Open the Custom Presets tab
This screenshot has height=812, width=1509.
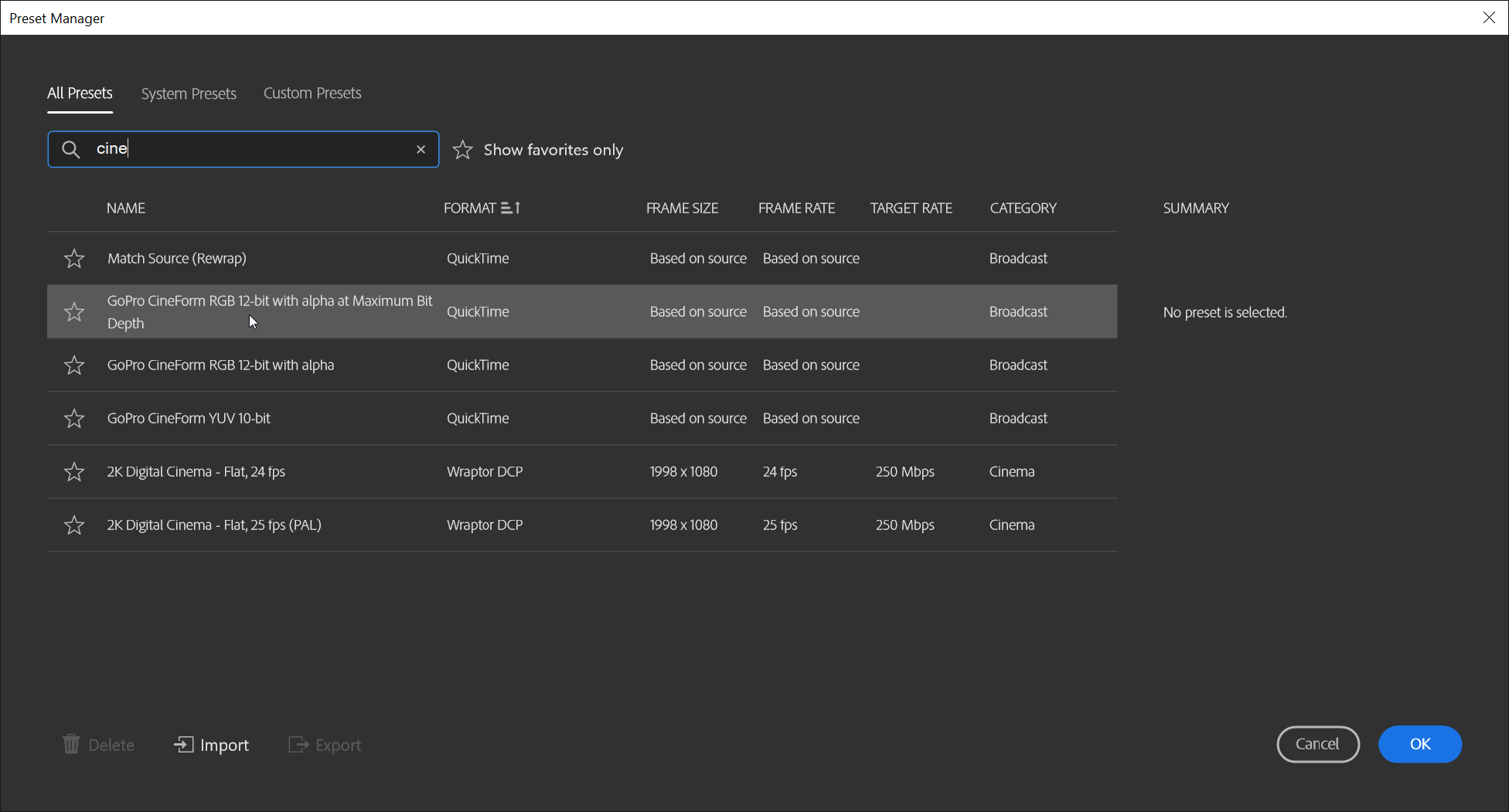point(312,93)
